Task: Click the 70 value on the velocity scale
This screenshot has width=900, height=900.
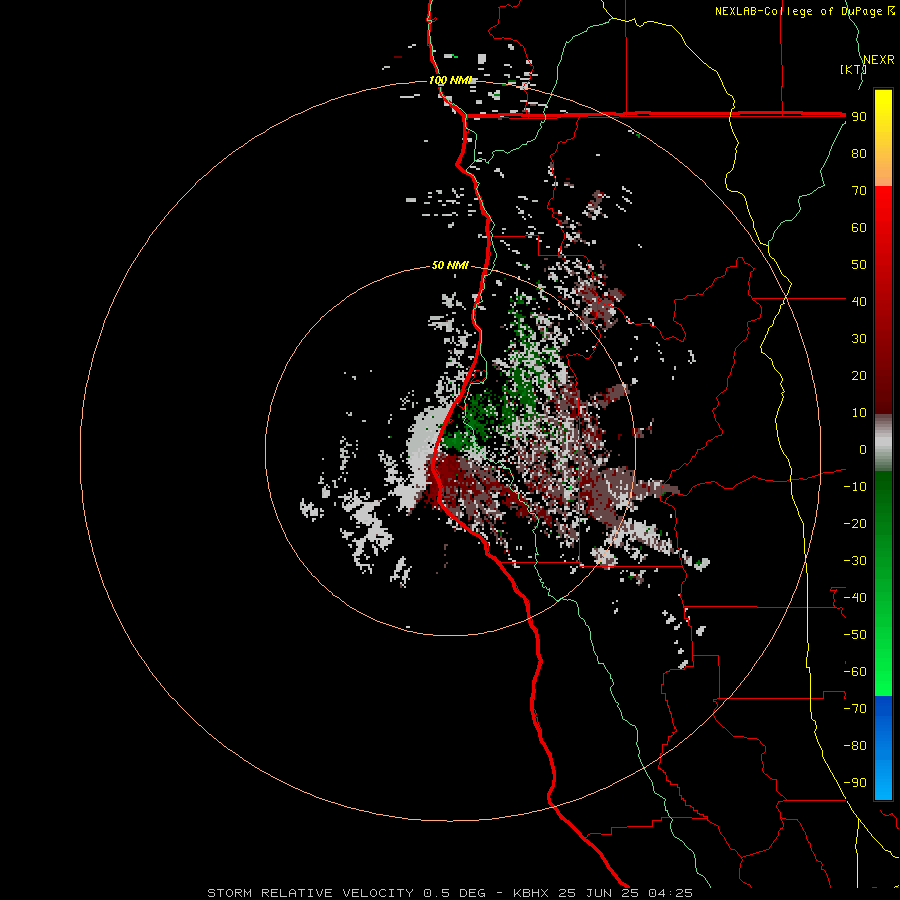Action: click(x=859, y=191)
